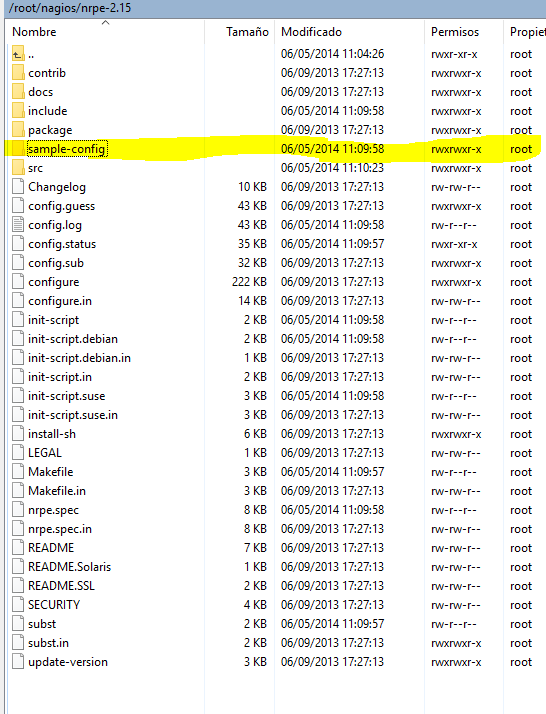
Task: Select the init-script.suse file name
Action: click(x=66, y=396)
